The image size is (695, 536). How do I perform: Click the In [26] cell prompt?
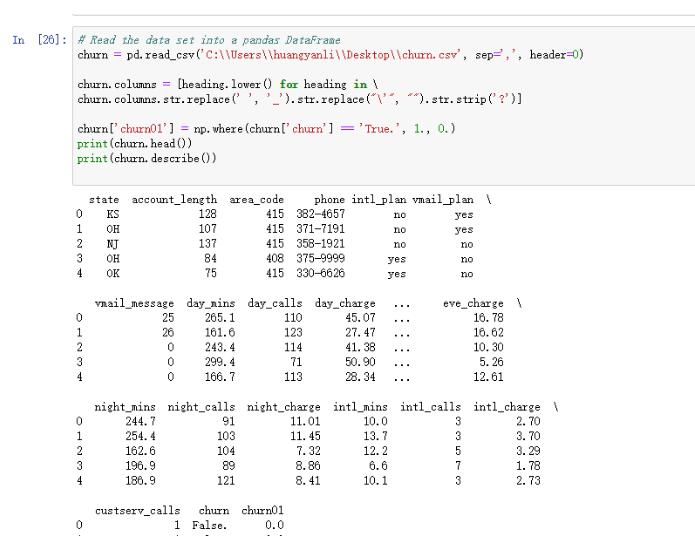coord(39,40)
